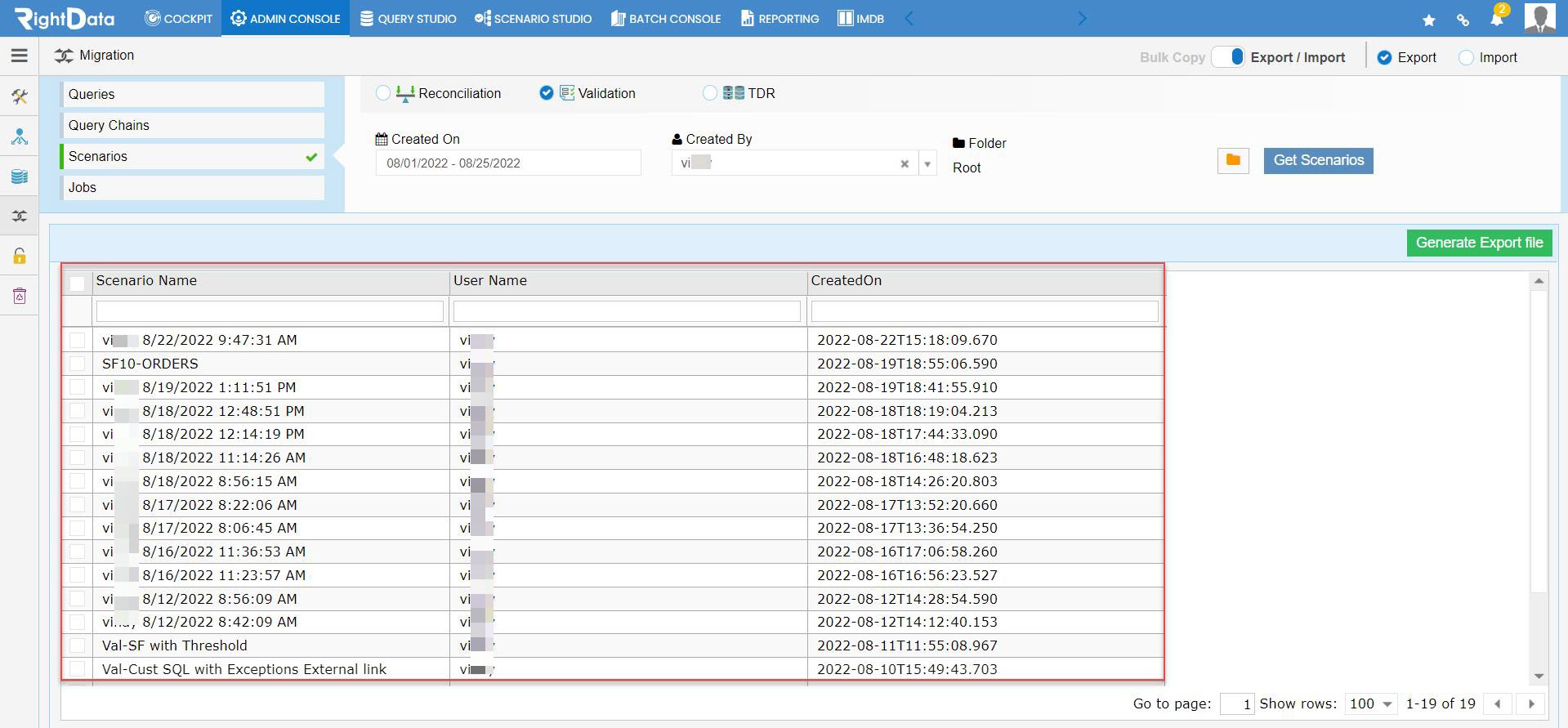Select Scenarios in the migration list
The width and height of the screenshot is (1568, 728).
pos(192,156)
